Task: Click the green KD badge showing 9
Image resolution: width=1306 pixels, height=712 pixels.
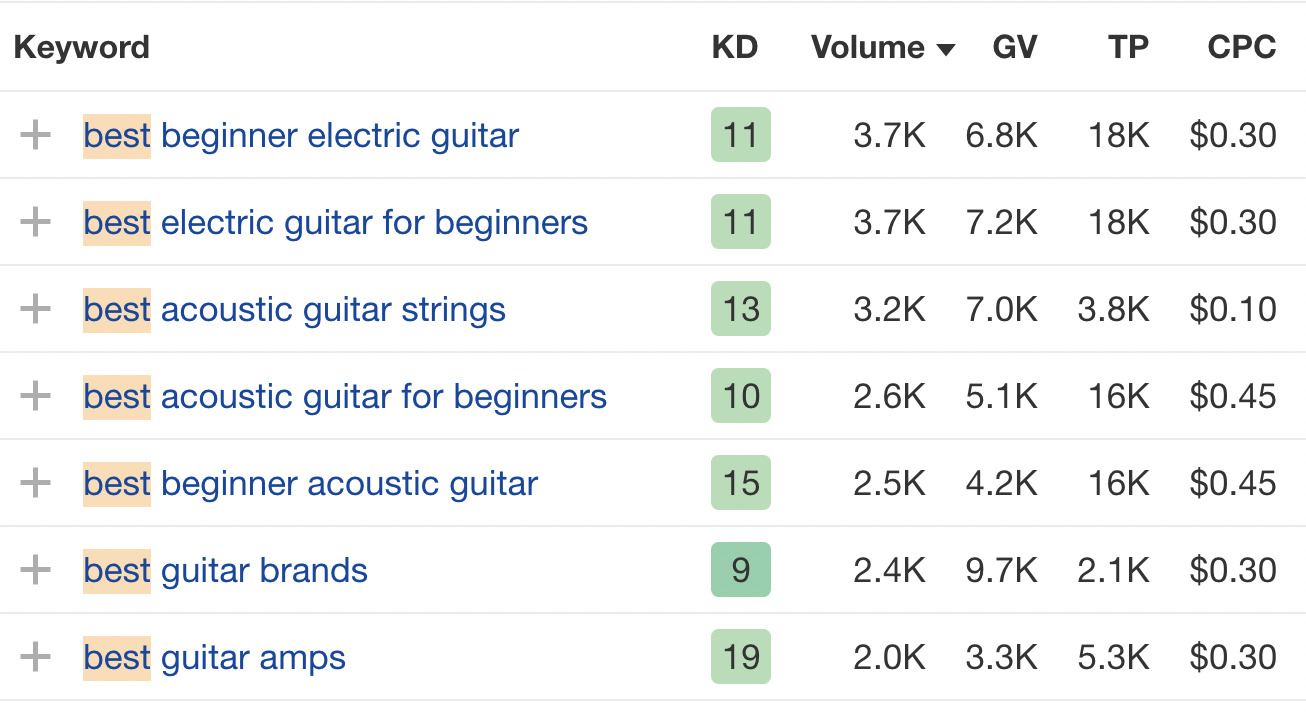Action: pos(740,570)
